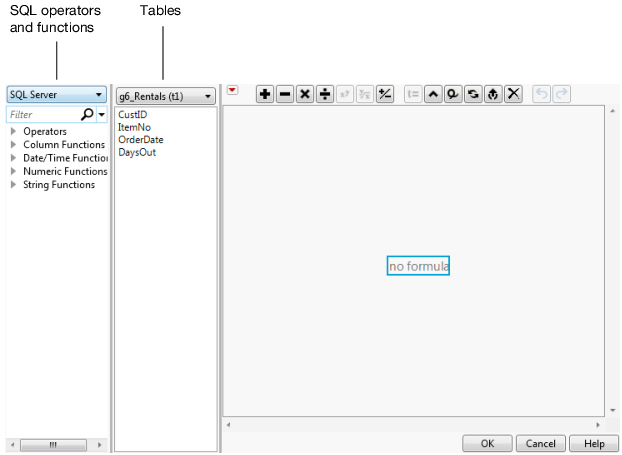Click the Subtract (minus) operator button
Screen dimensions: 622x455
[x=285, y=94]
